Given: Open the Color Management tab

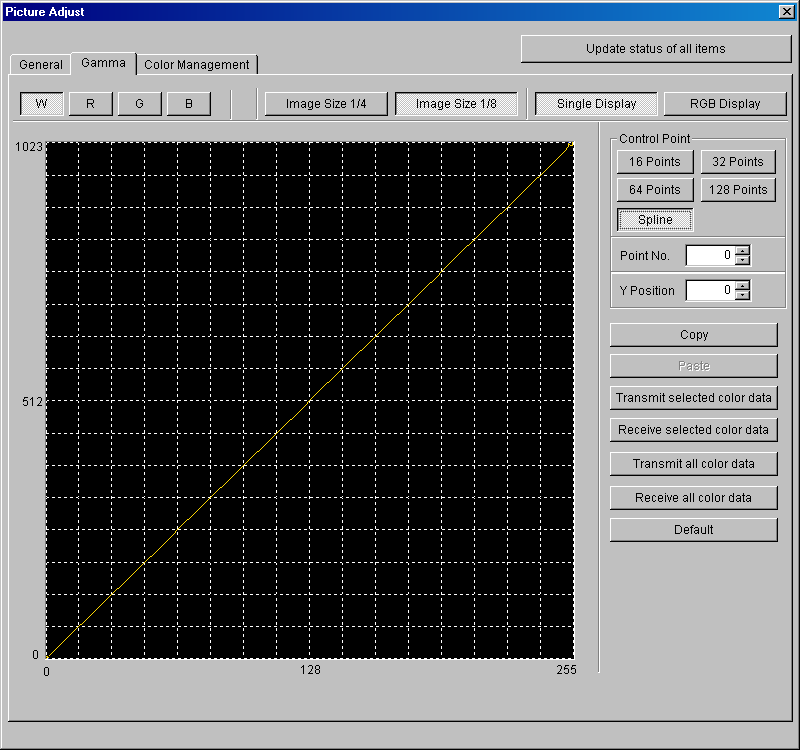Looking at the screenshot, I should [x=197, y=65].
